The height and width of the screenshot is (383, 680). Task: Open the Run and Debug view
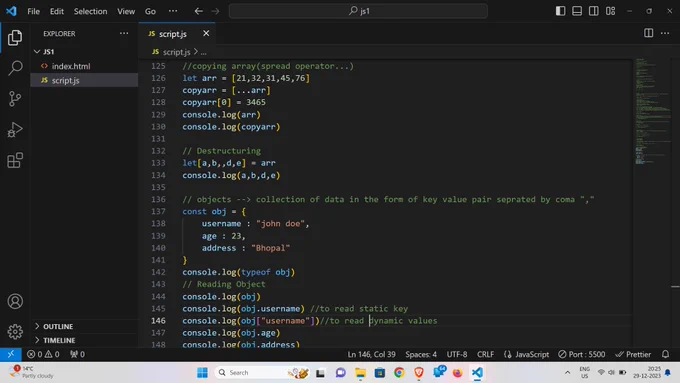(15, 130)
